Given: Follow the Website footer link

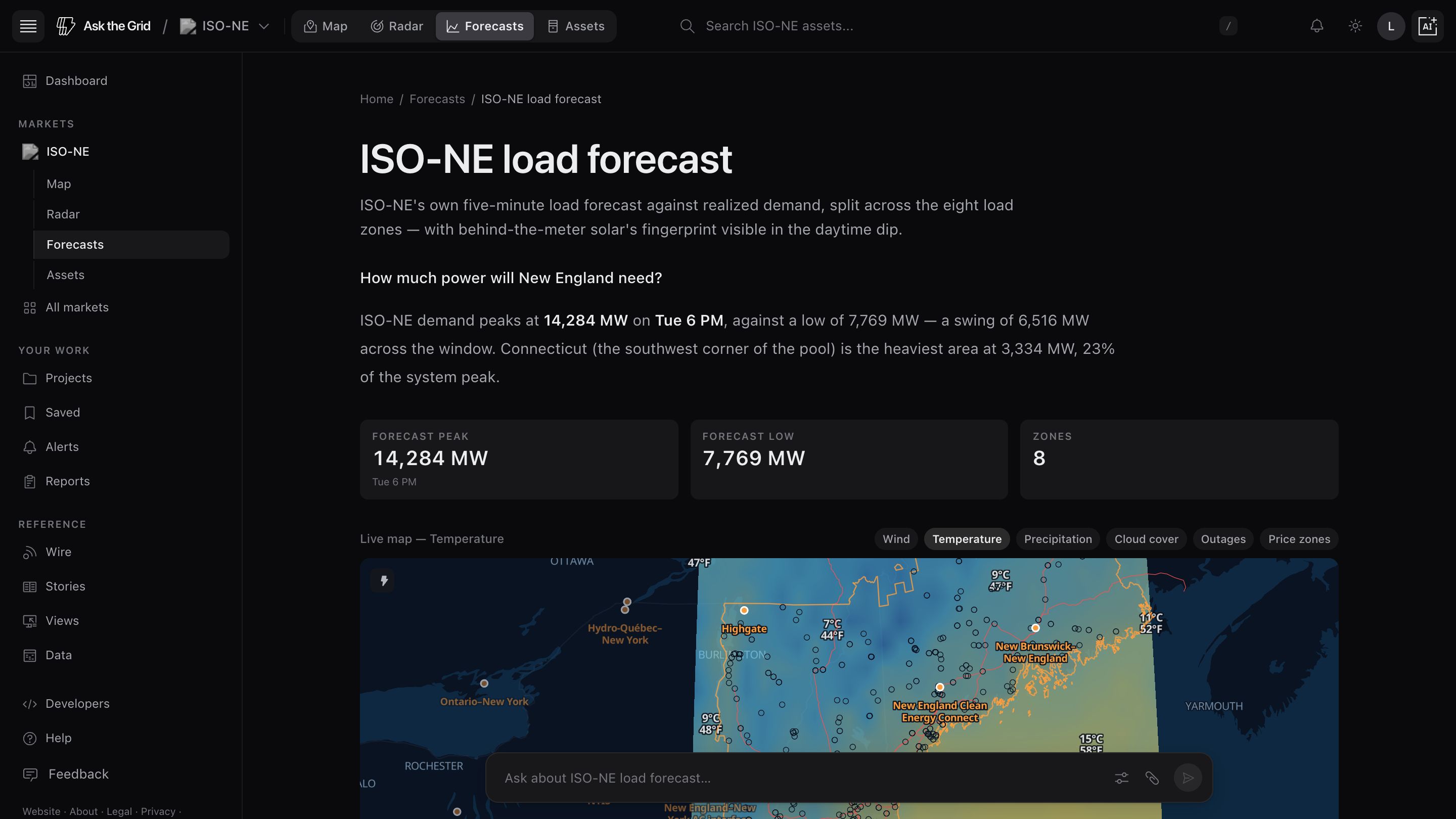Looking at the screenshot, I should (41, 811).
